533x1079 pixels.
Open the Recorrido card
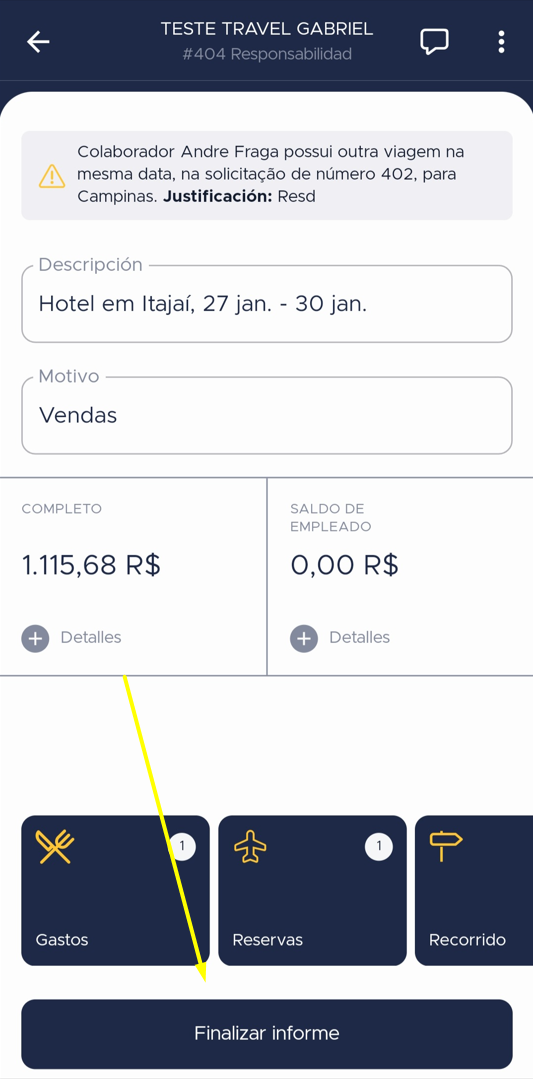click(x=474, y=890)
